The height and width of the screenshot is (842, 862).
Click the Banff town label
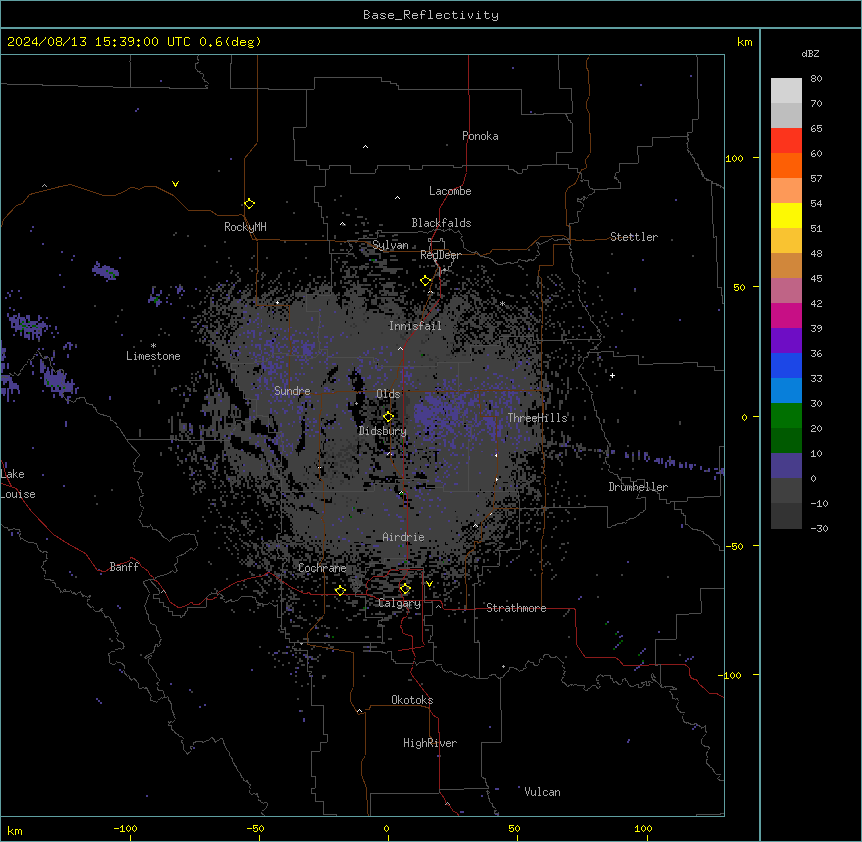click(x=124, y=567)
